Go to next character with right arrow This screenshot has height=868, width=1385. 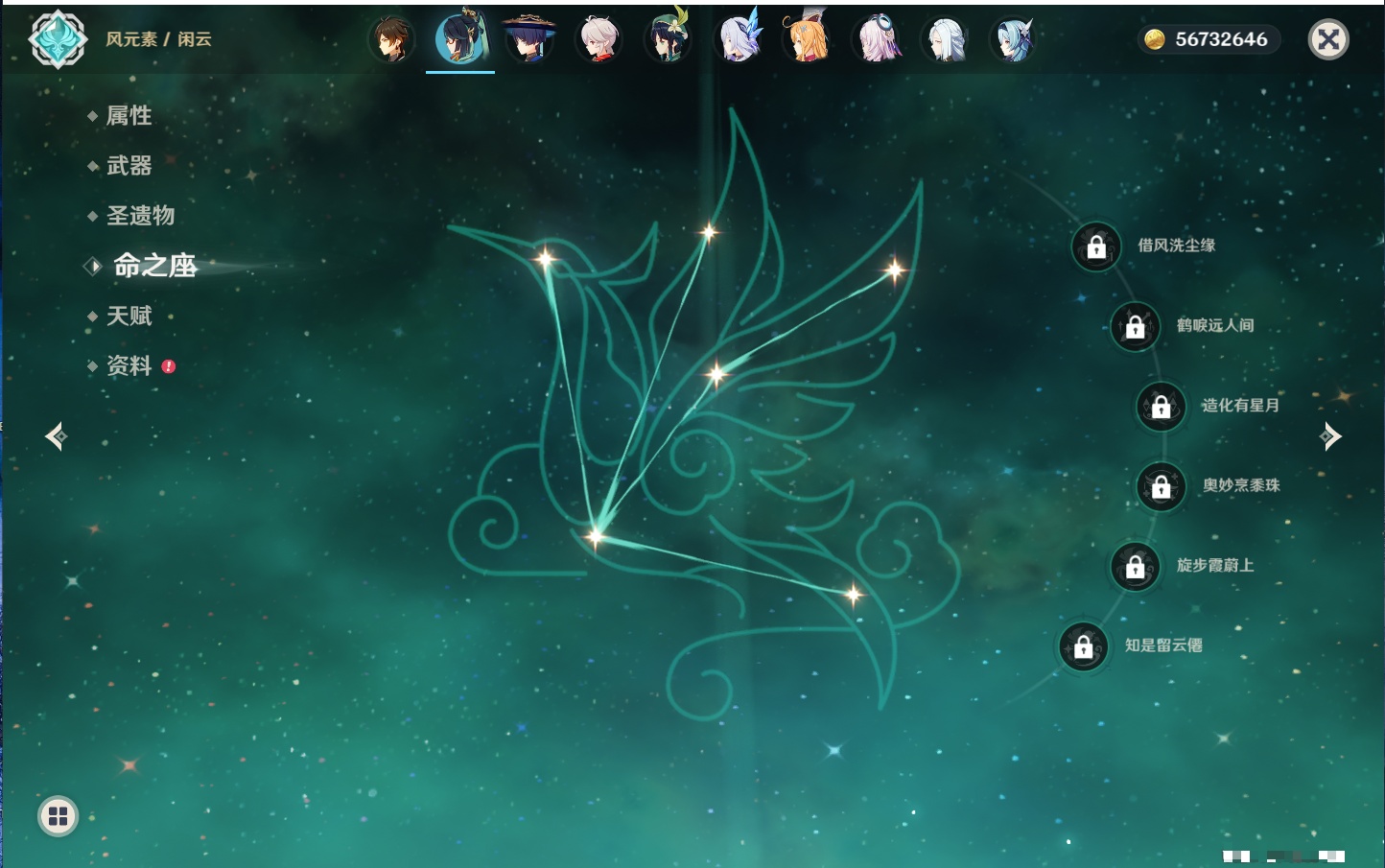(x=1330, y=436)
